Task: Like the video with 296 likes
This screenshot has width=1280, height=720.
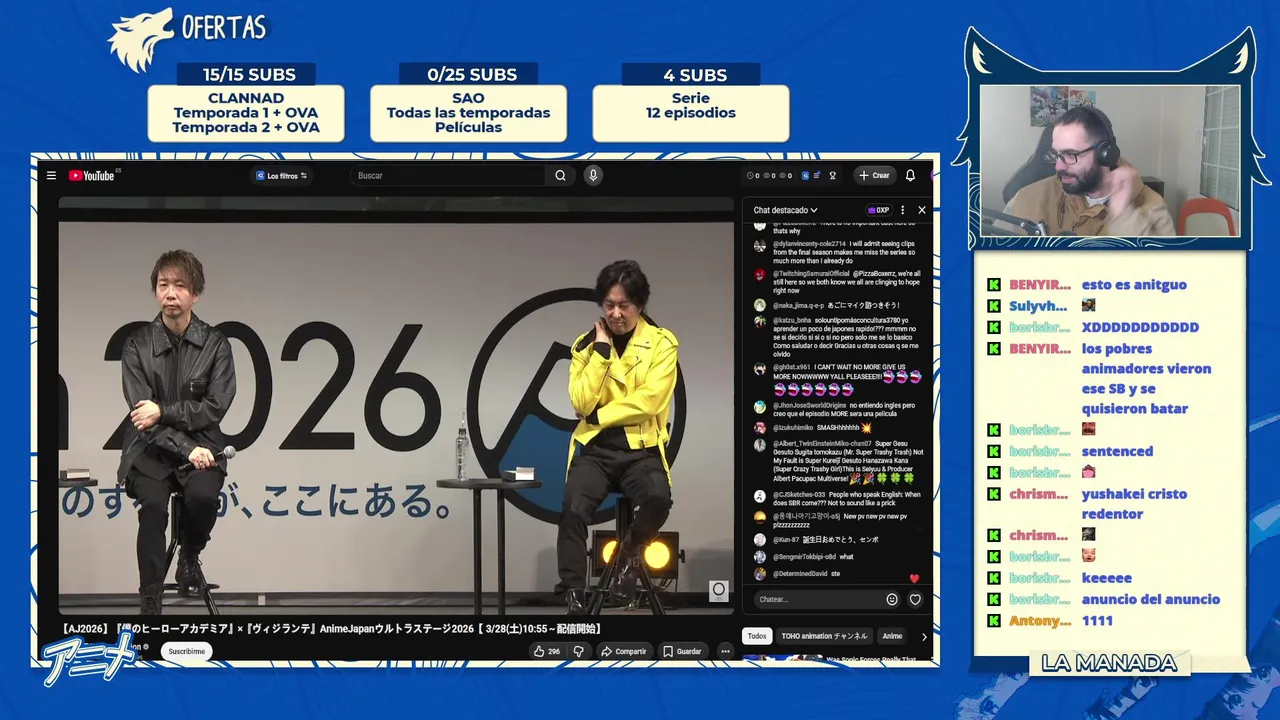Action: (x=547, y=651)
